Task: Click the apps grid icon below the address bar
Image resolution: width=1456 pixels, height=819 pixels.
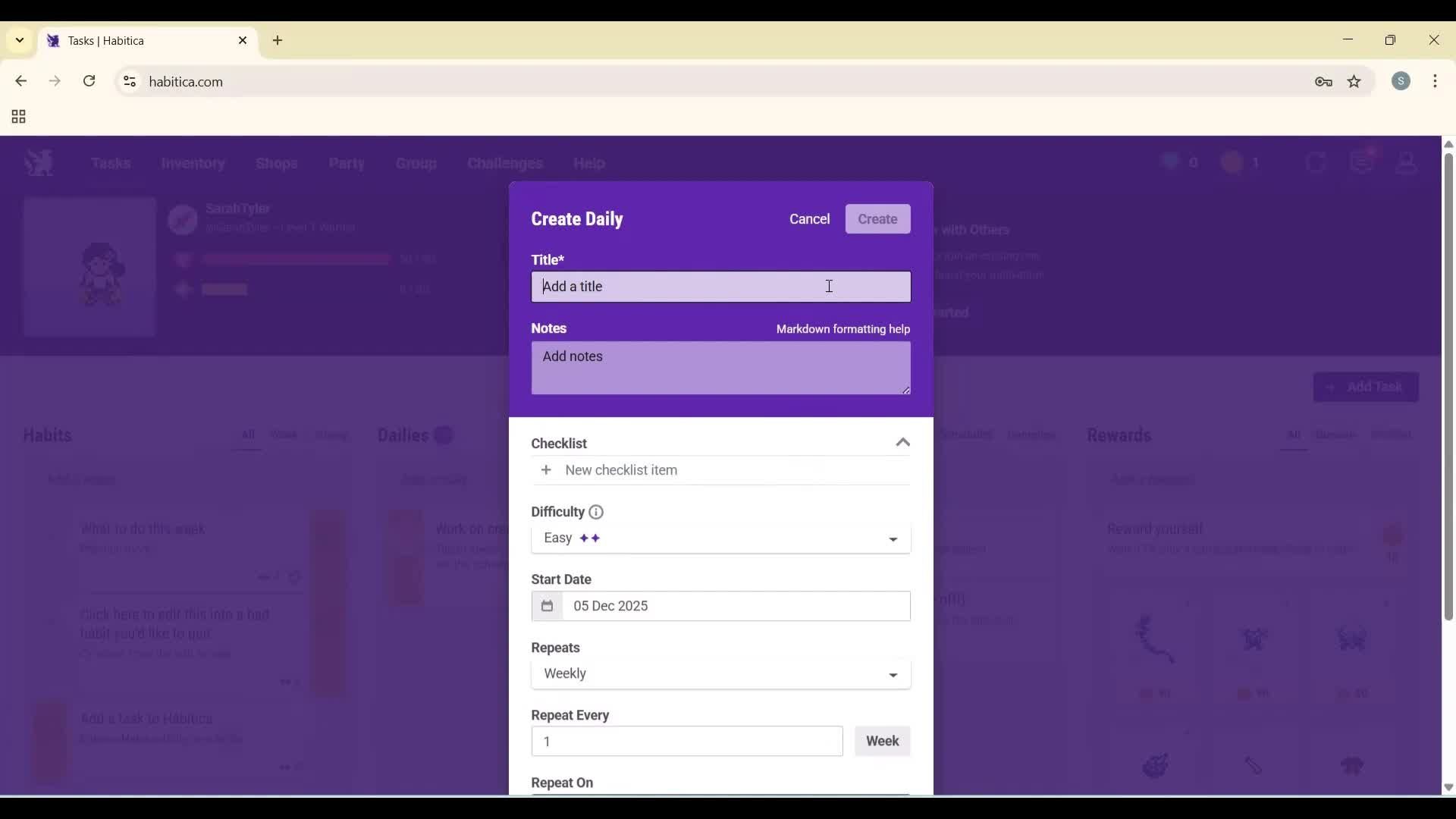Action: (17, 117)
